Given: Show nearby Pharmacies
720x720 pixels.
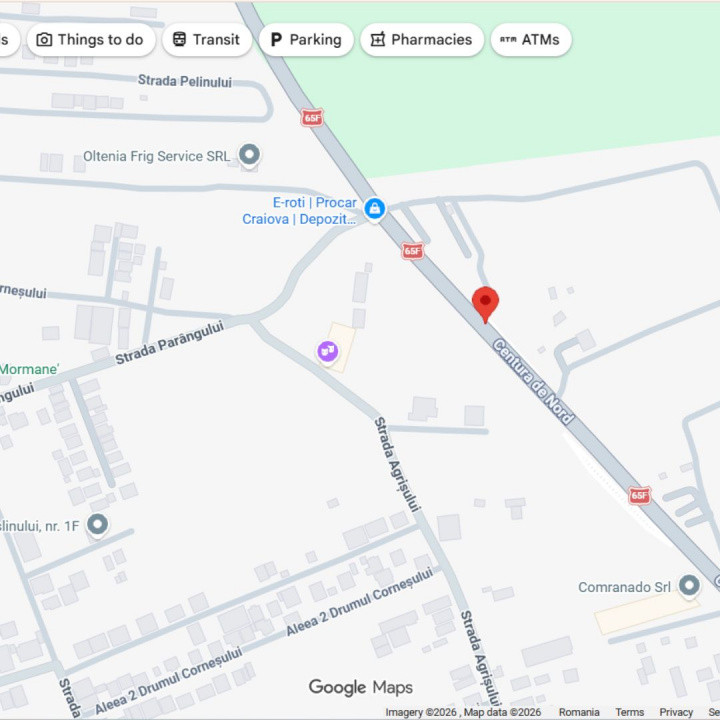Looking at the screenshot, I should click(x=422, y=40).
